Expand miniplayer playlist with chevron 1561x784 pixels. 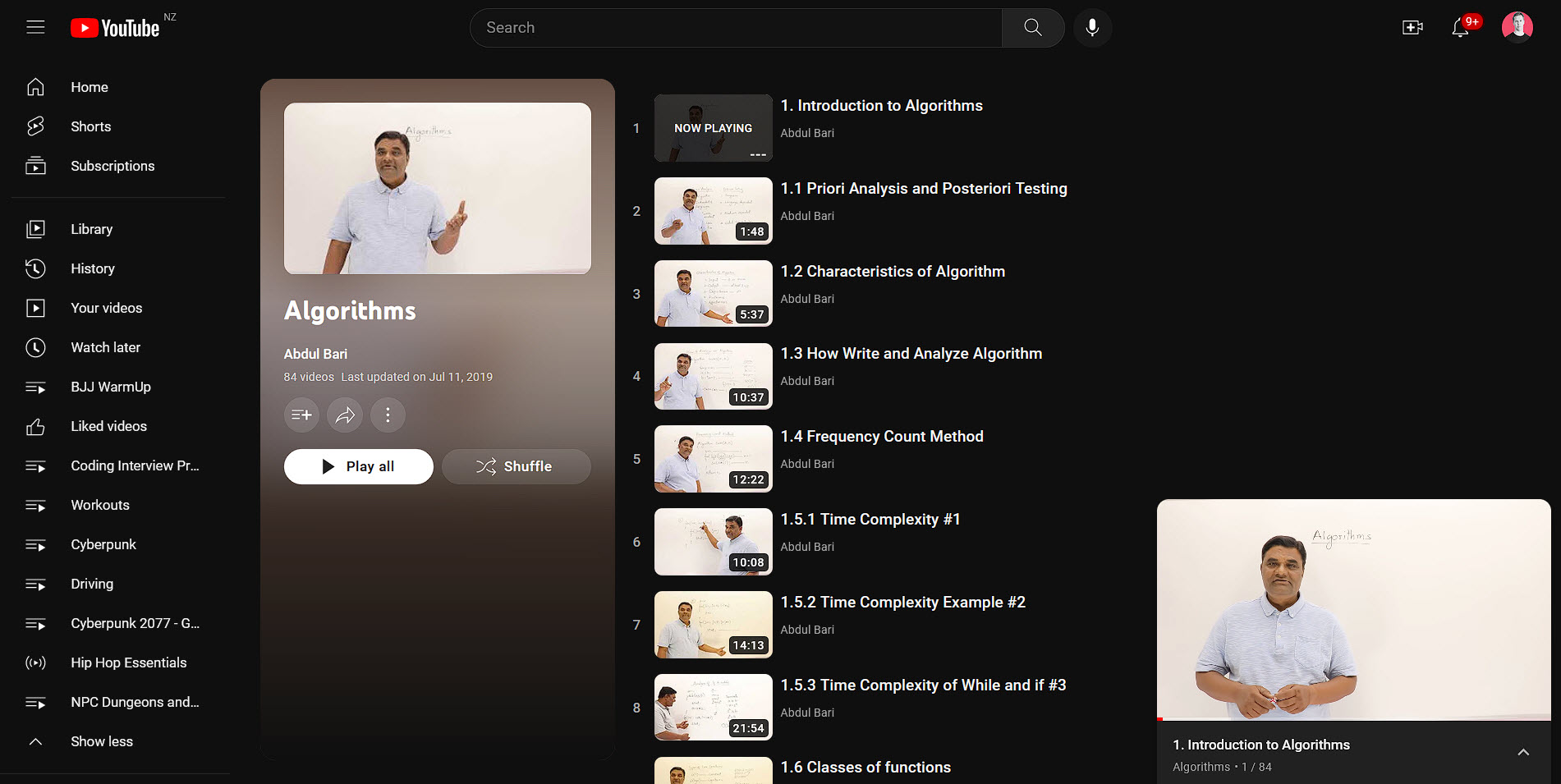[x=1523, y=752]
